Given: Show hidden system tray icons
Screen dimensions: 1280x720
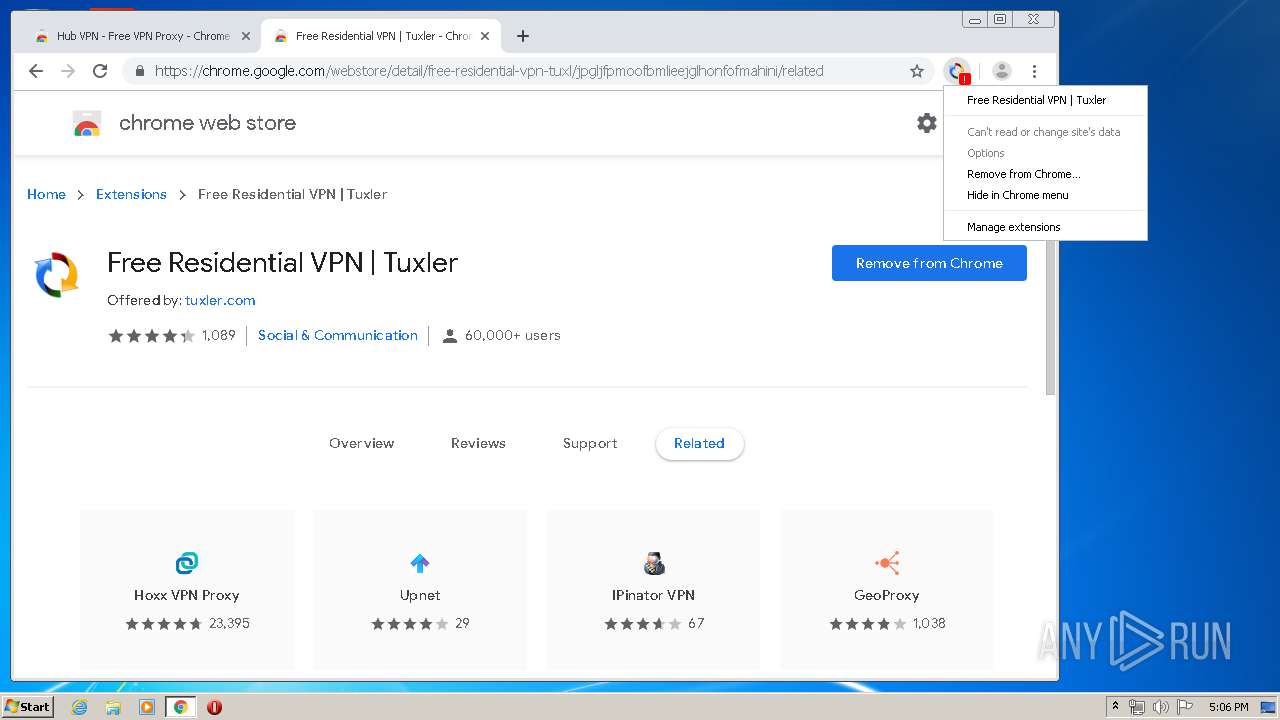Looking at the screenshot, I should coord(1115,707).
